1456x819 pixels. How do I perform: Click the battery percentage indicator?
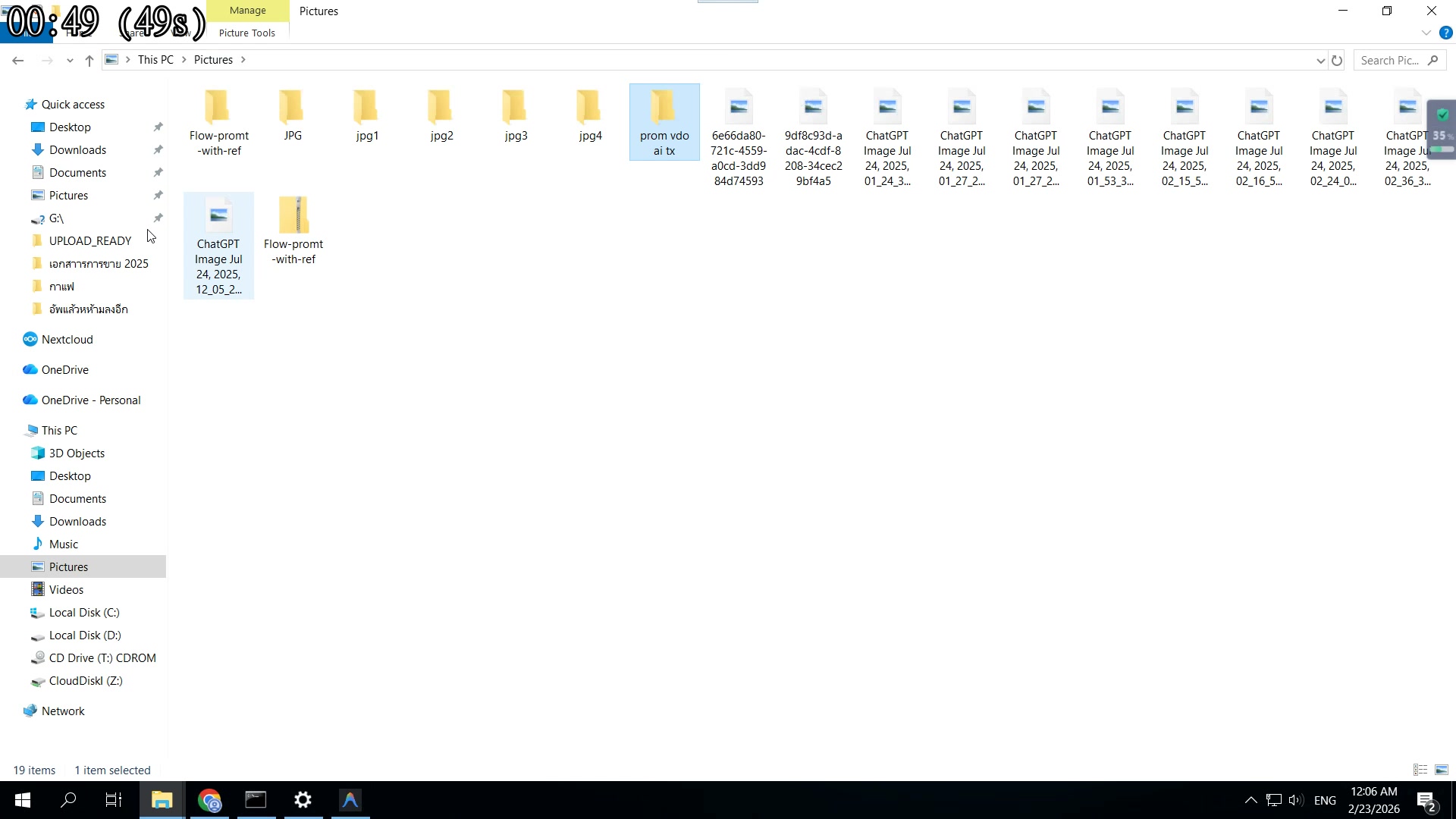pyautogui.click(x=1439, y=135)
